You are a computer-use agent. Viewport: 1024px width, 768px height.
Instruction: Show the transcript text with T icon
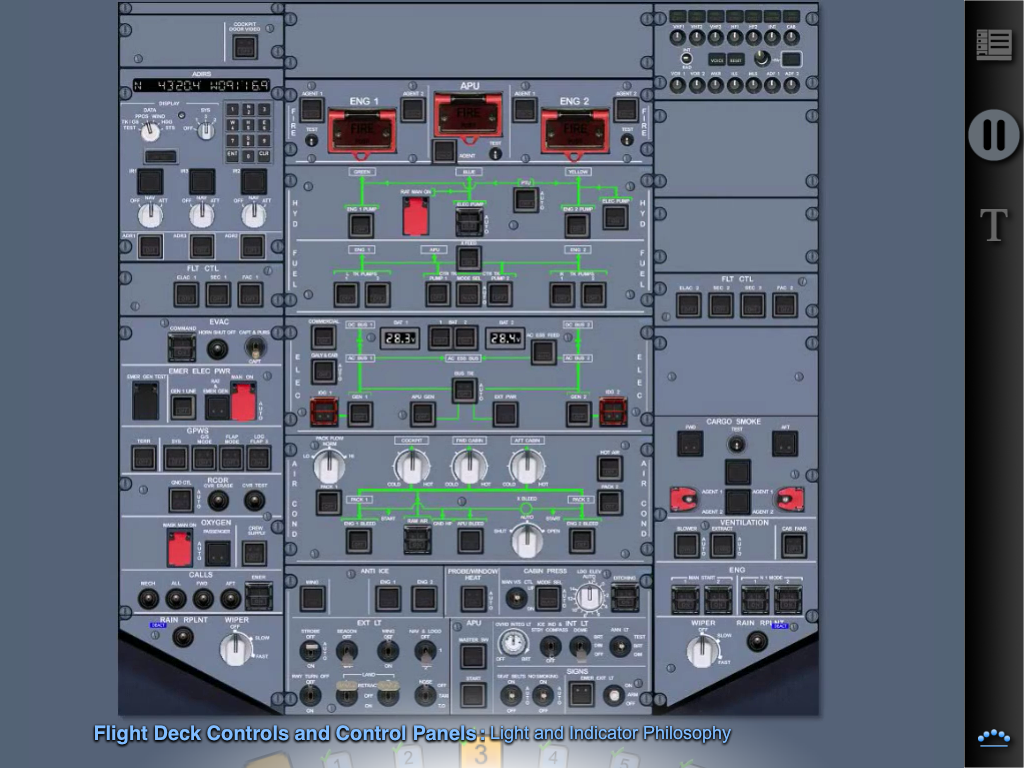(x=993, y=225)
